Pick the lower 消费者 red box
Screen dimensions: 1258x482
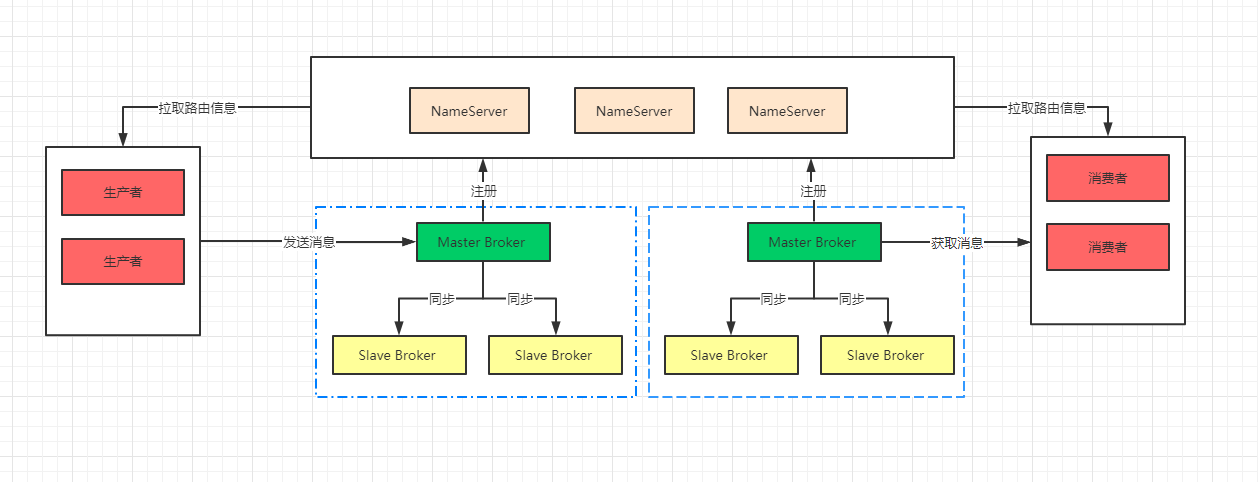tap(1108, 247)
